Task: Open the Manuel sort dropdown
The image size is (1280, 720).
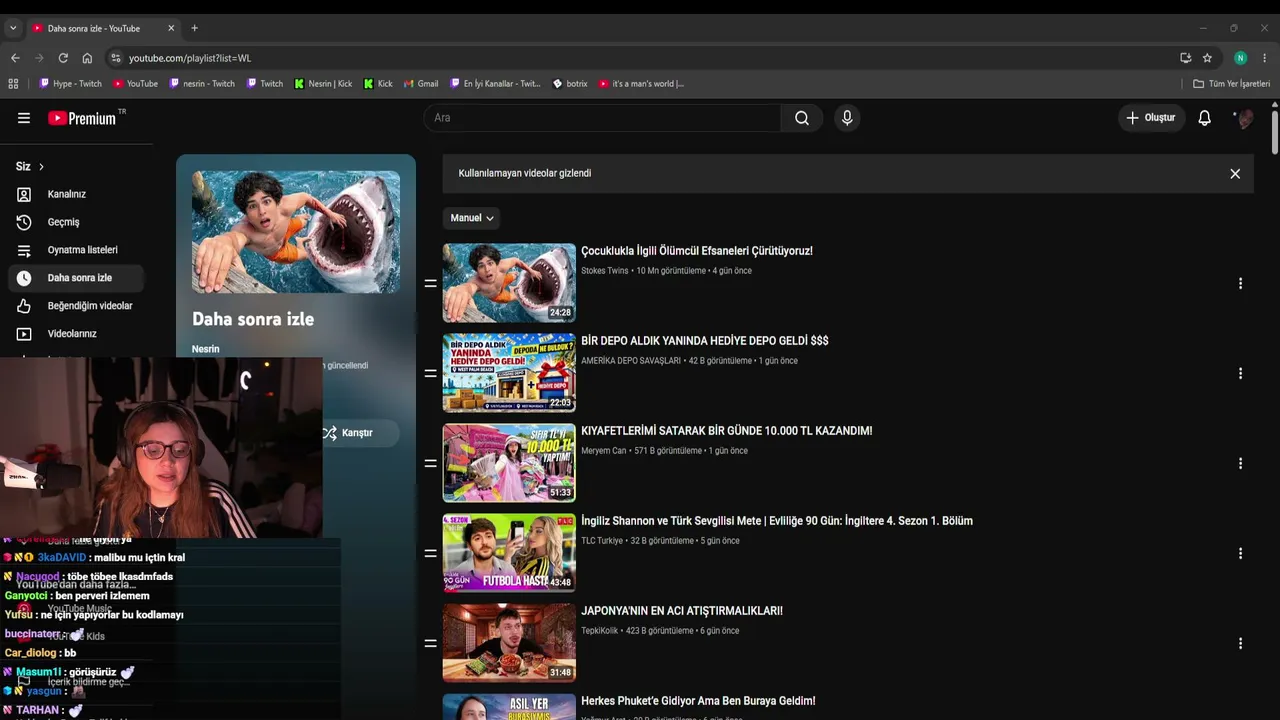Action: point(472,218)
